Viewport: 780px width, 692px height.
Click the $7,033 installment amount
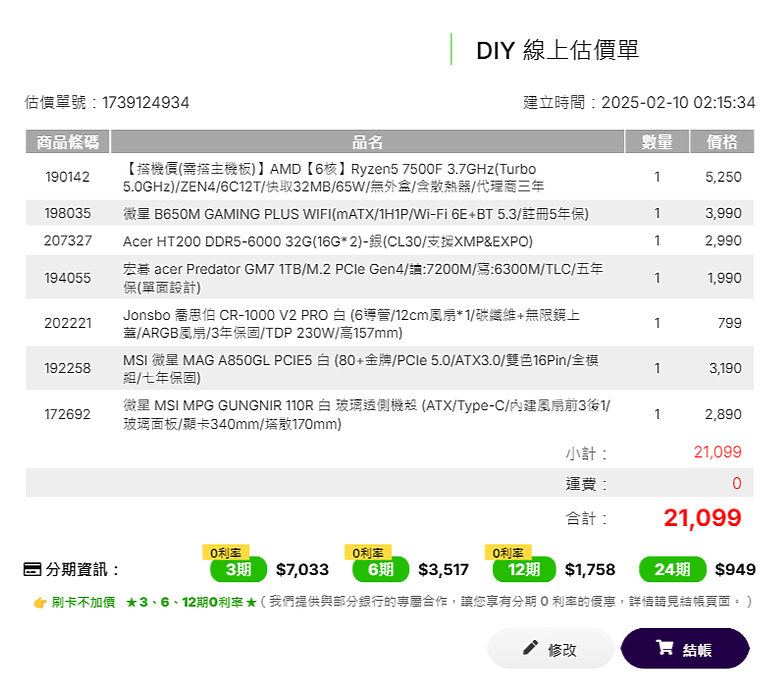pyautogui.click(x=302, y=570)
